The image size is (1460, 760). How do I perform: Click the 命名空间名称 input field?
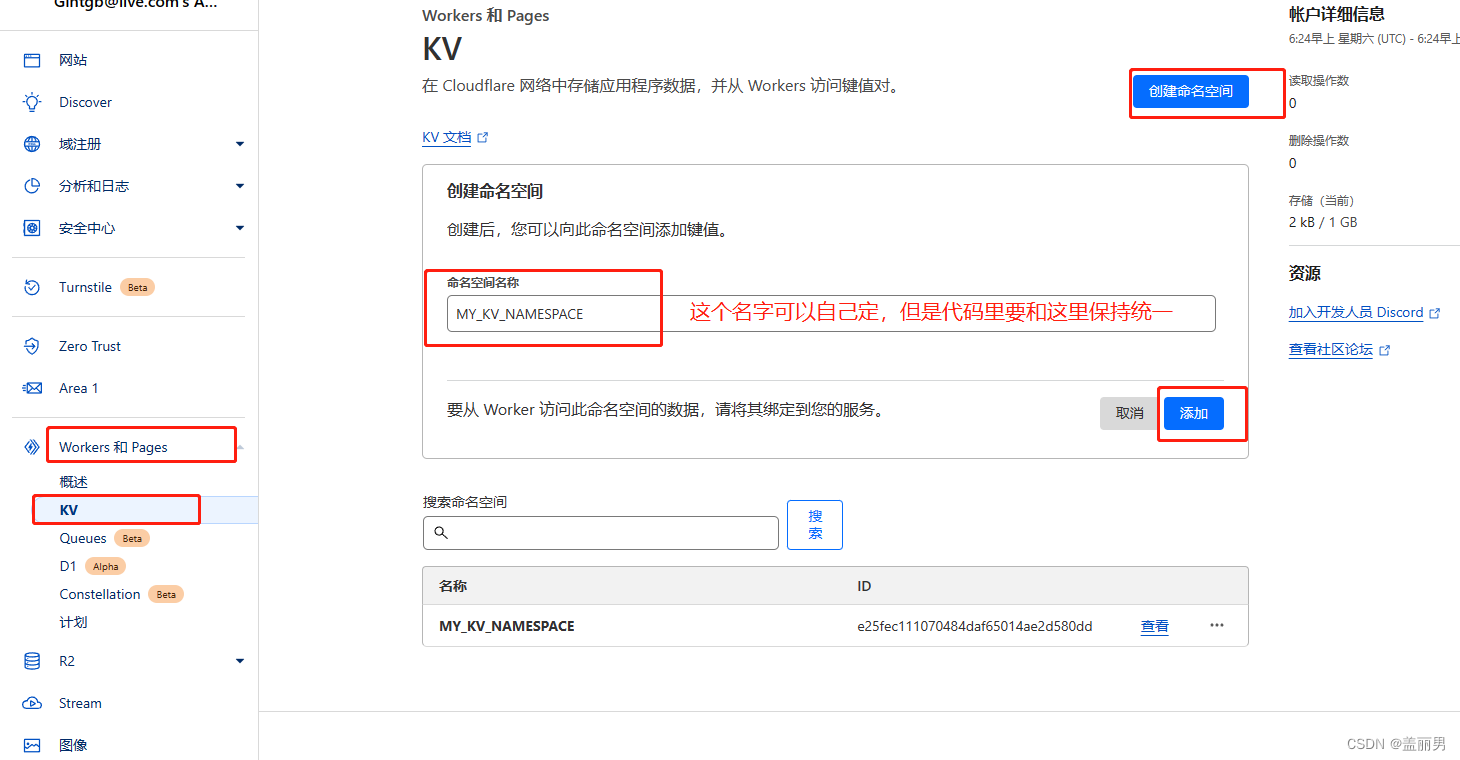pyautogui.click(x=831, y=313)
